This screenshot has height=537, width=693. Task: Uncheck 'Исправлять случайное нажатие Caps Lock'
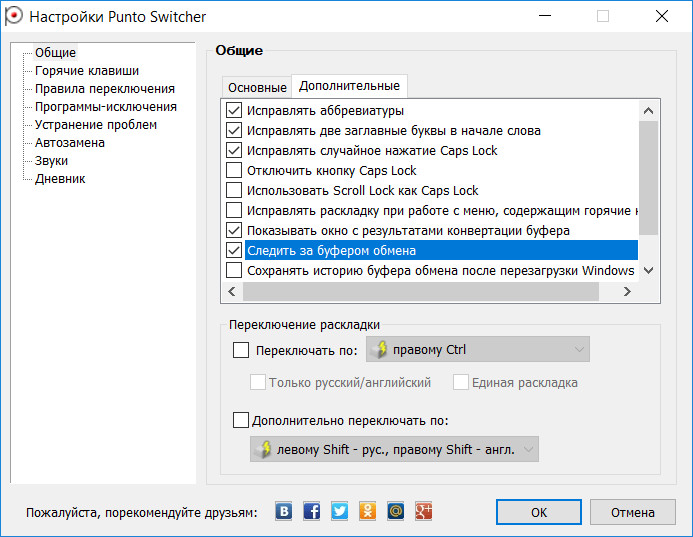click(x=234, y=150)
